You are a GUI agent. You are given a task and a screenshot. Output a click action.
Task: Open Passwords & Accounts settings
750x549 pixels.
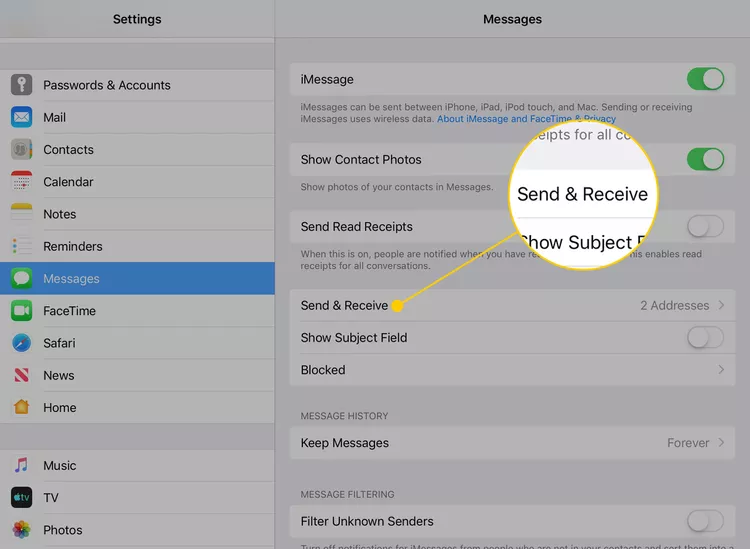coord(137,85)
